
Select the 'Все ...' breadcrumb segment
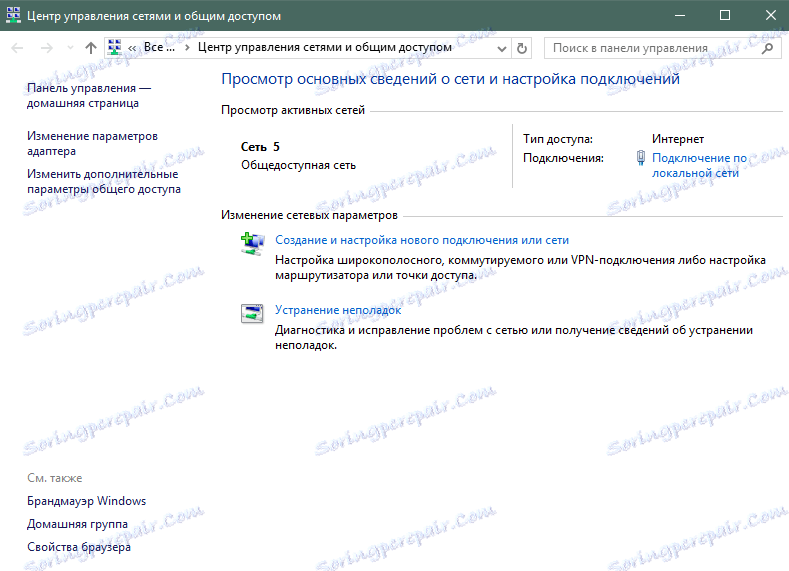point(160,47)
